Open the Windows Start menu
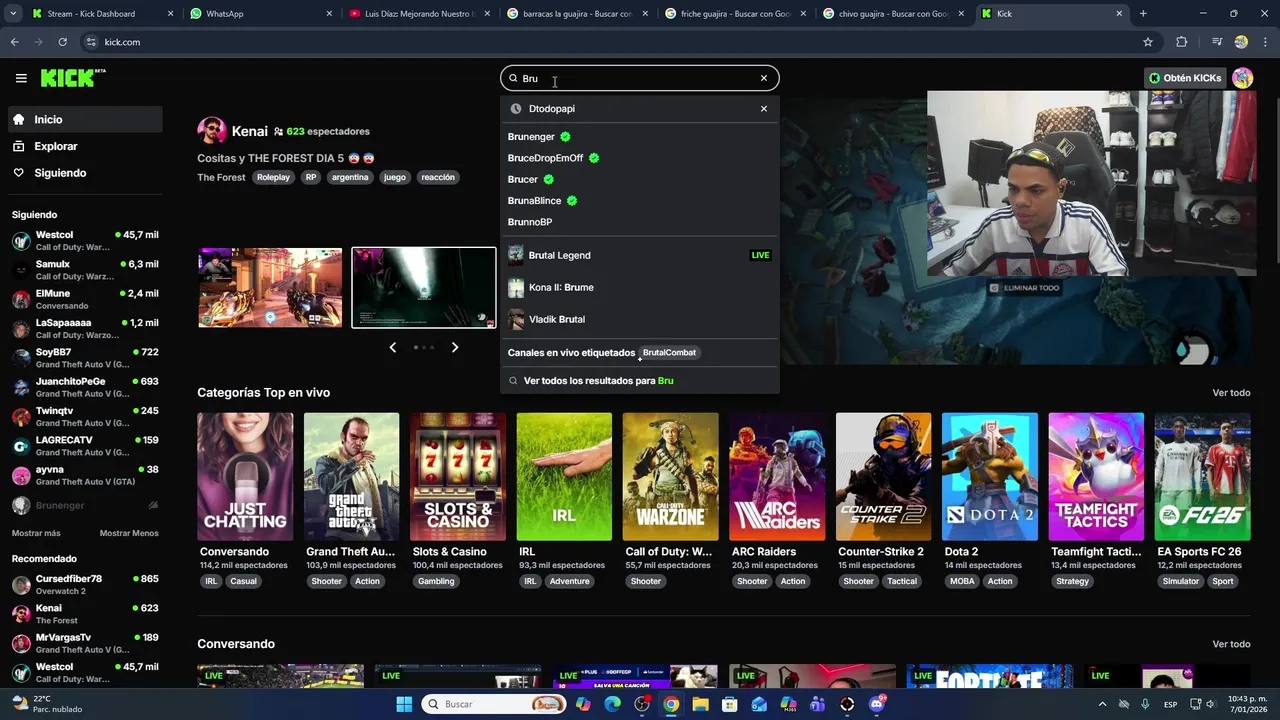Image resolution: width=1280 pixels, height=720 pixels. (404, 704)
